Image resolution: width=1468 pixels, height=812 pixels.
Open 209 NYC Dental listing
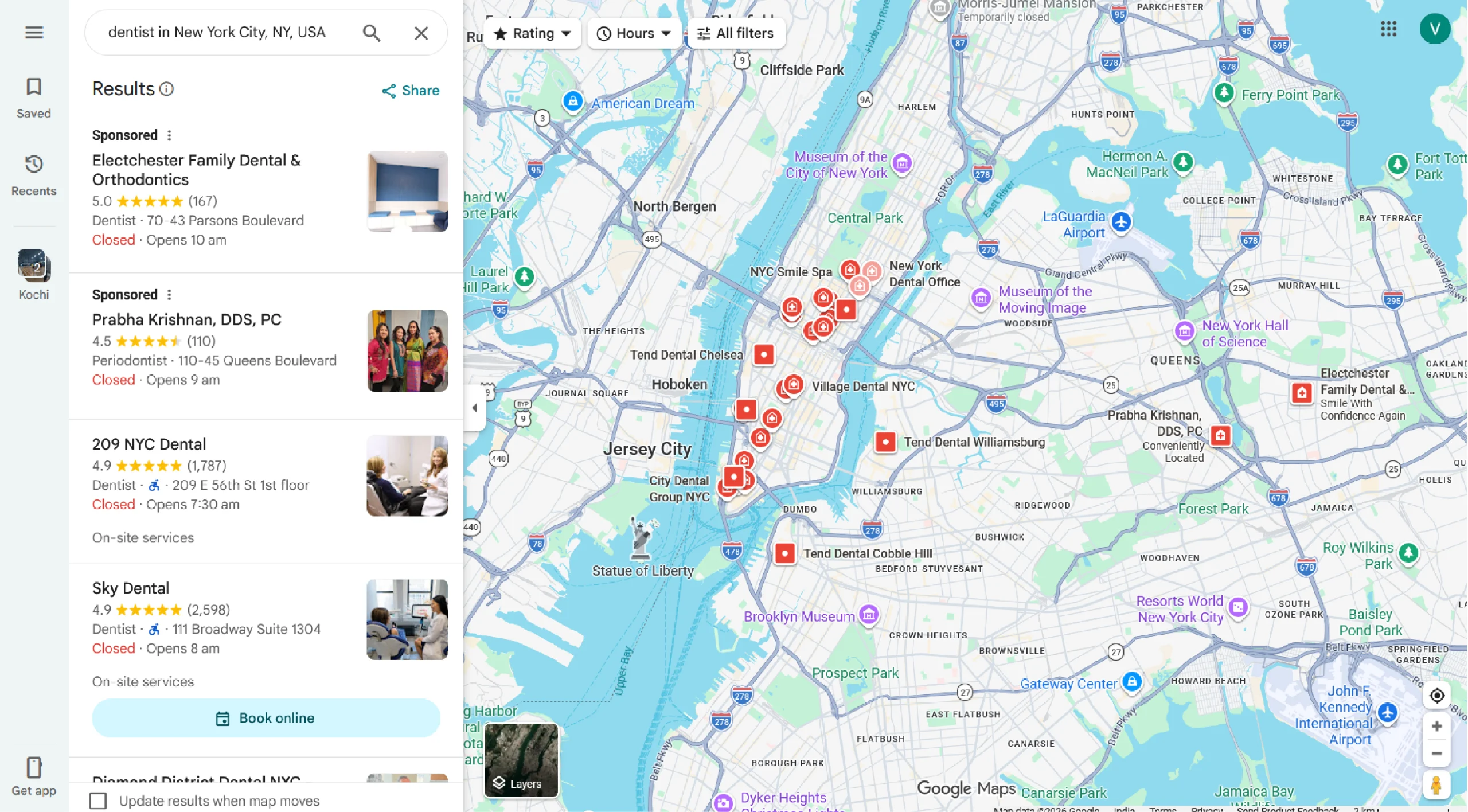266,490
